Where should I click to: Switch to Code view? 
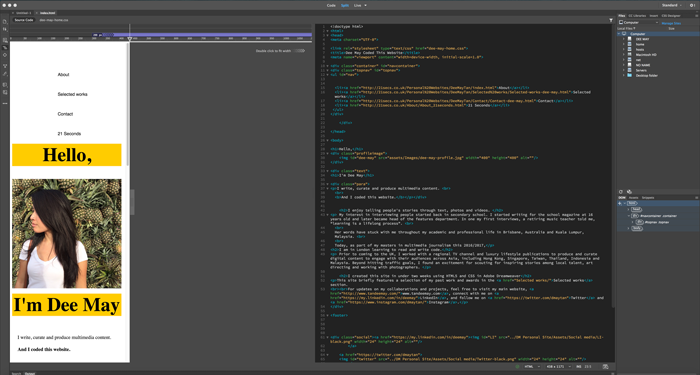331,5
